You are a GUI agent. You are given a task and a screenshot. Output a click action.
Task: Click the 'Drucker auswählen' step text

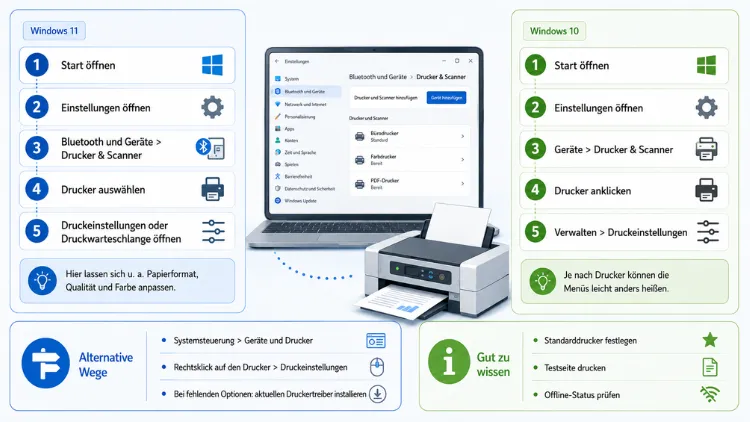click(103, 189)
